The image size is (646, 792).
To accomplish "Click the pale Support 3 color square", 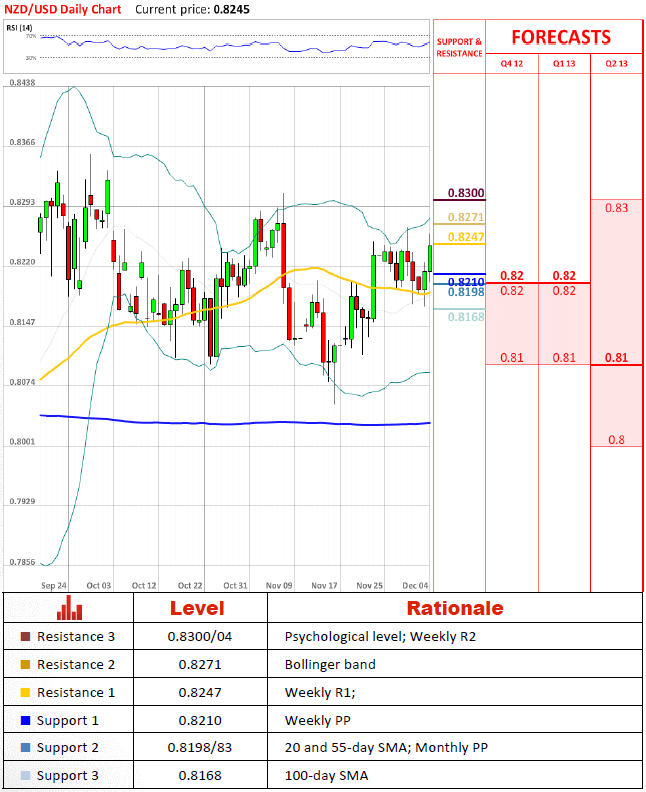I will tap(25, 777).
